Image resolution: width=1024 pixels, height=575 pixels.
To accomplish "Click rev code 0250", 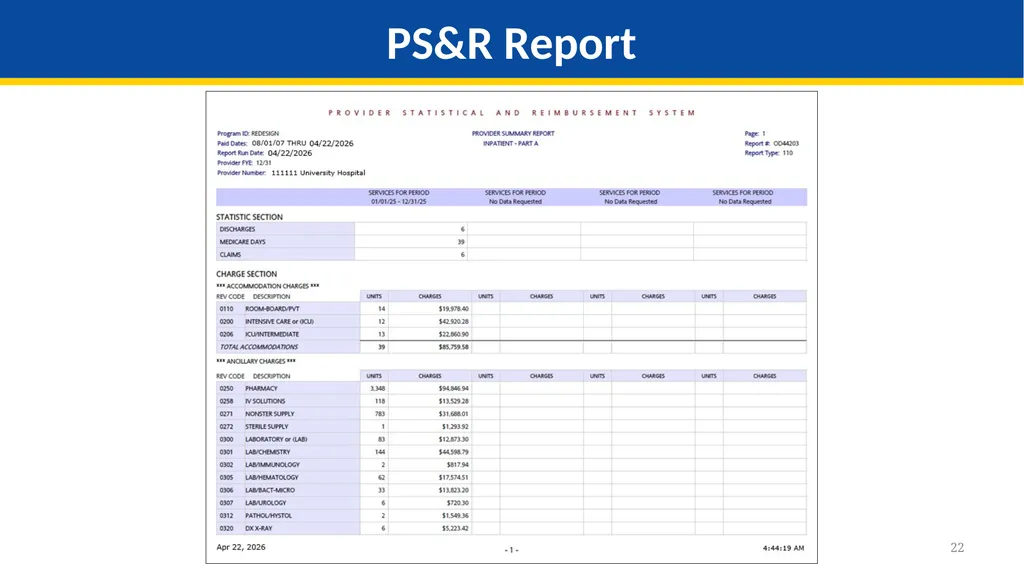I will 227,389.
